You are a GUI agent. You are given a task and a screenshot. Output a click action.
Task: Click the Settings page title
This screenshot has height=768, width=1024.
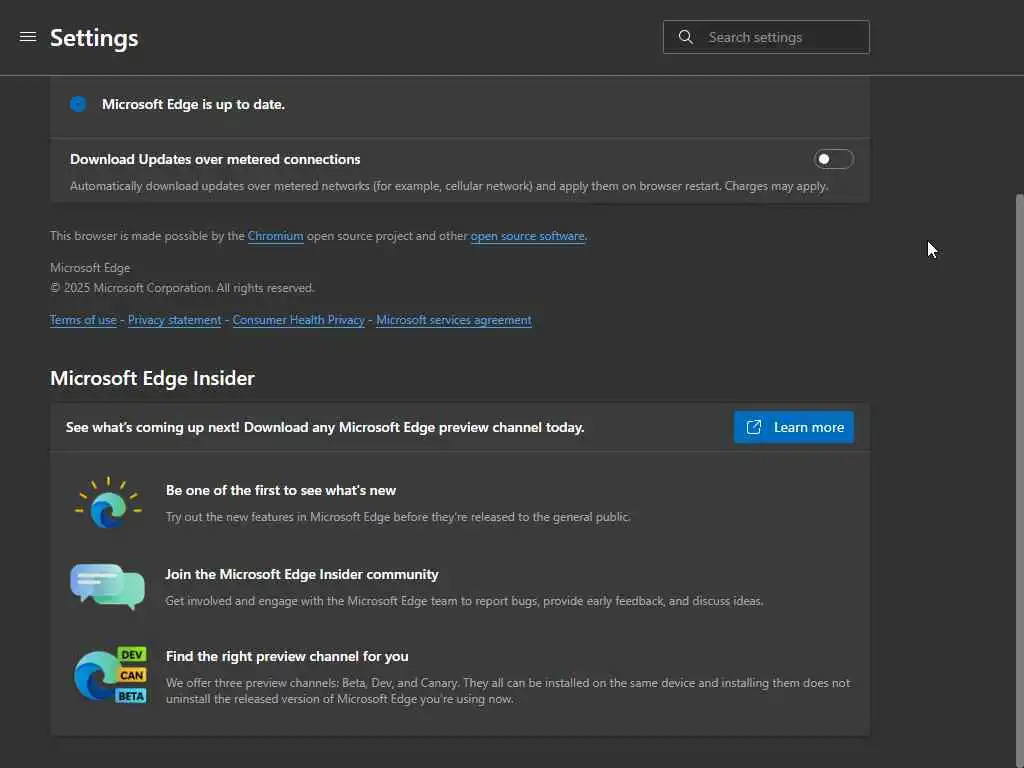[94, 38]
